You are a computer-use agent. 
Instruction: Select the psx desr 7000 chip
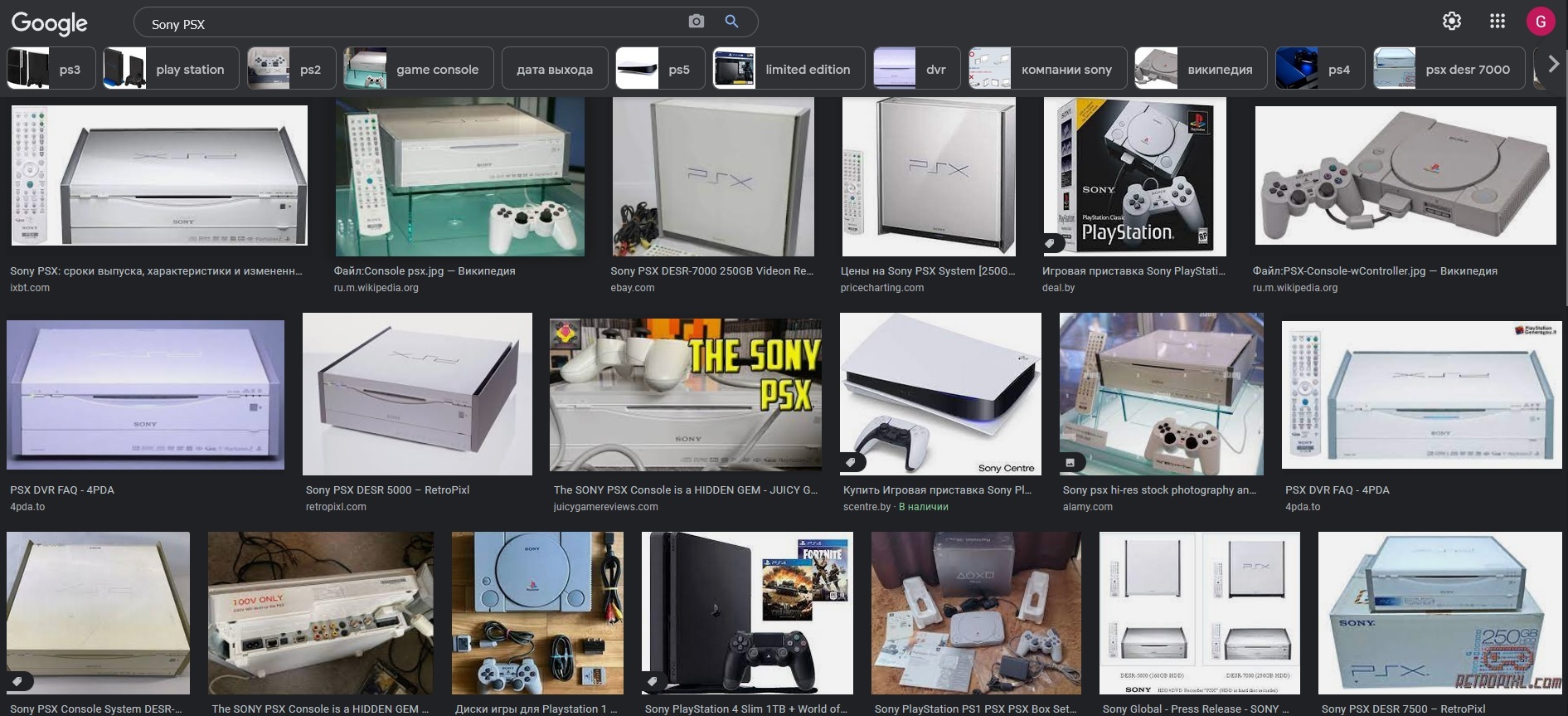(x=1449, y=68)
